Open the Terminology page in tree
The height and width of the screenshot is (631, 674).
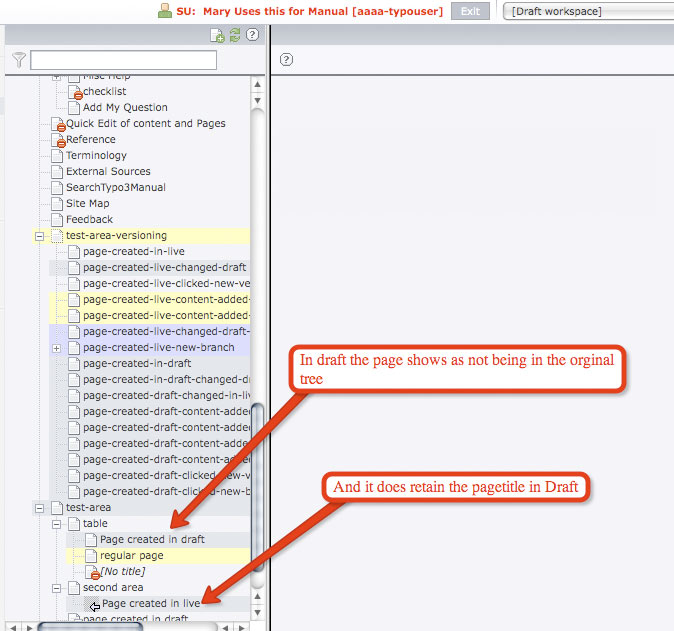(x=96, y=156)
